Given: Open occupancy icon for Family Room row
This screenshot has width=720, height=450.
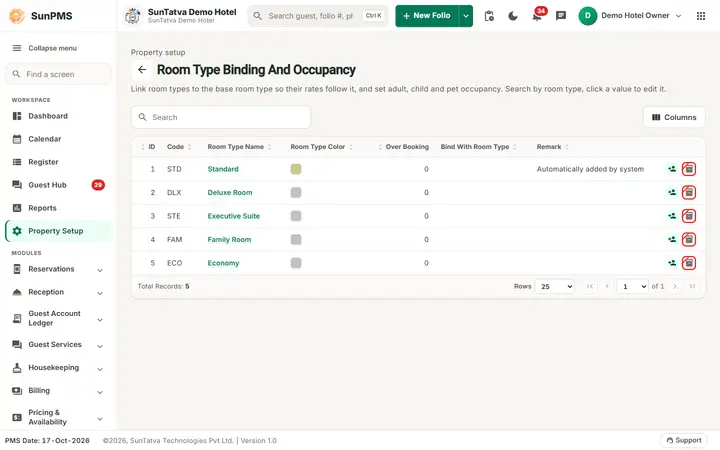Looking at the screenshot, I should point(672,239).
